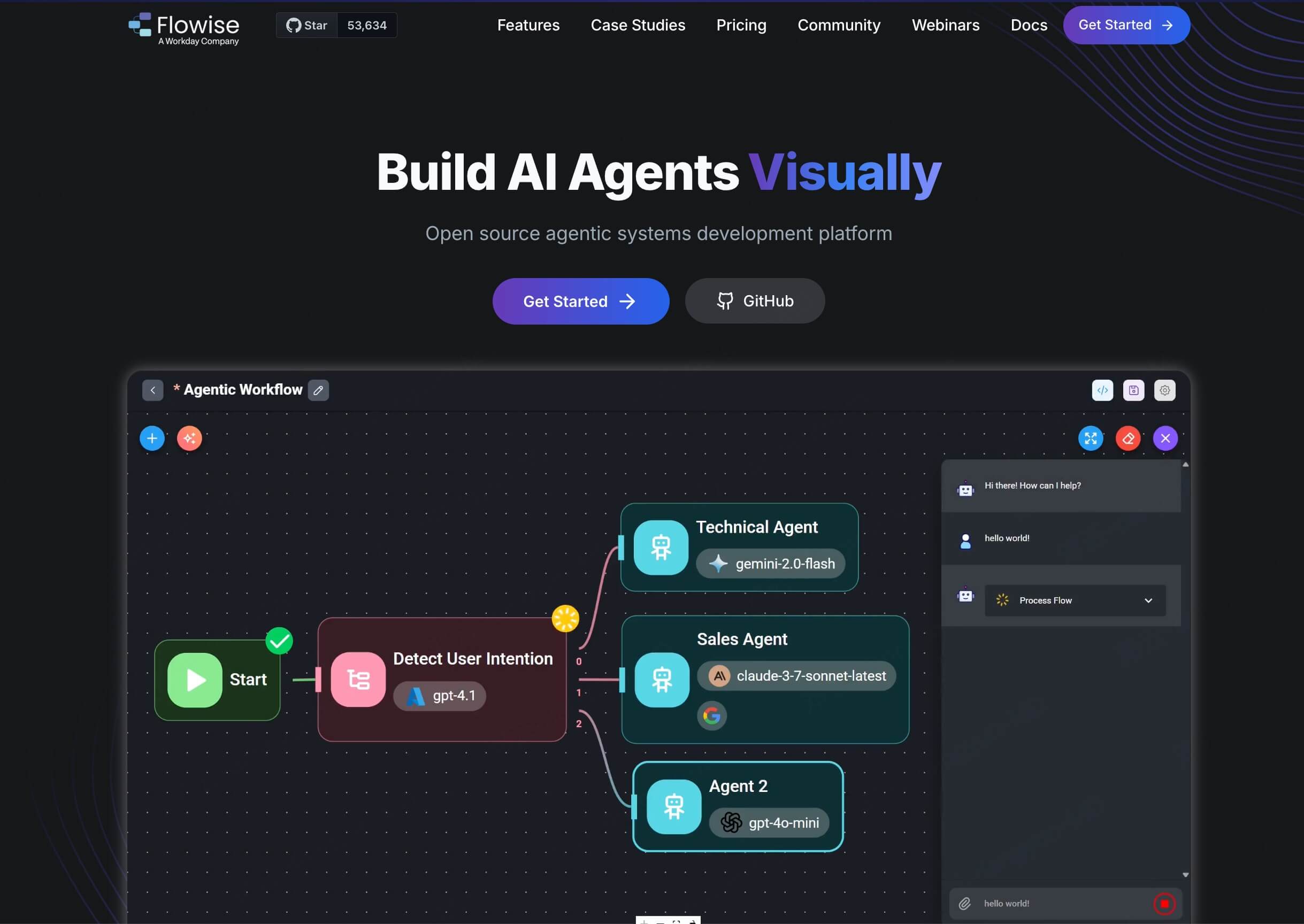Click the Agent 2 robot icon
Viewport: 1304px width, 924px height.
point(674,807)
